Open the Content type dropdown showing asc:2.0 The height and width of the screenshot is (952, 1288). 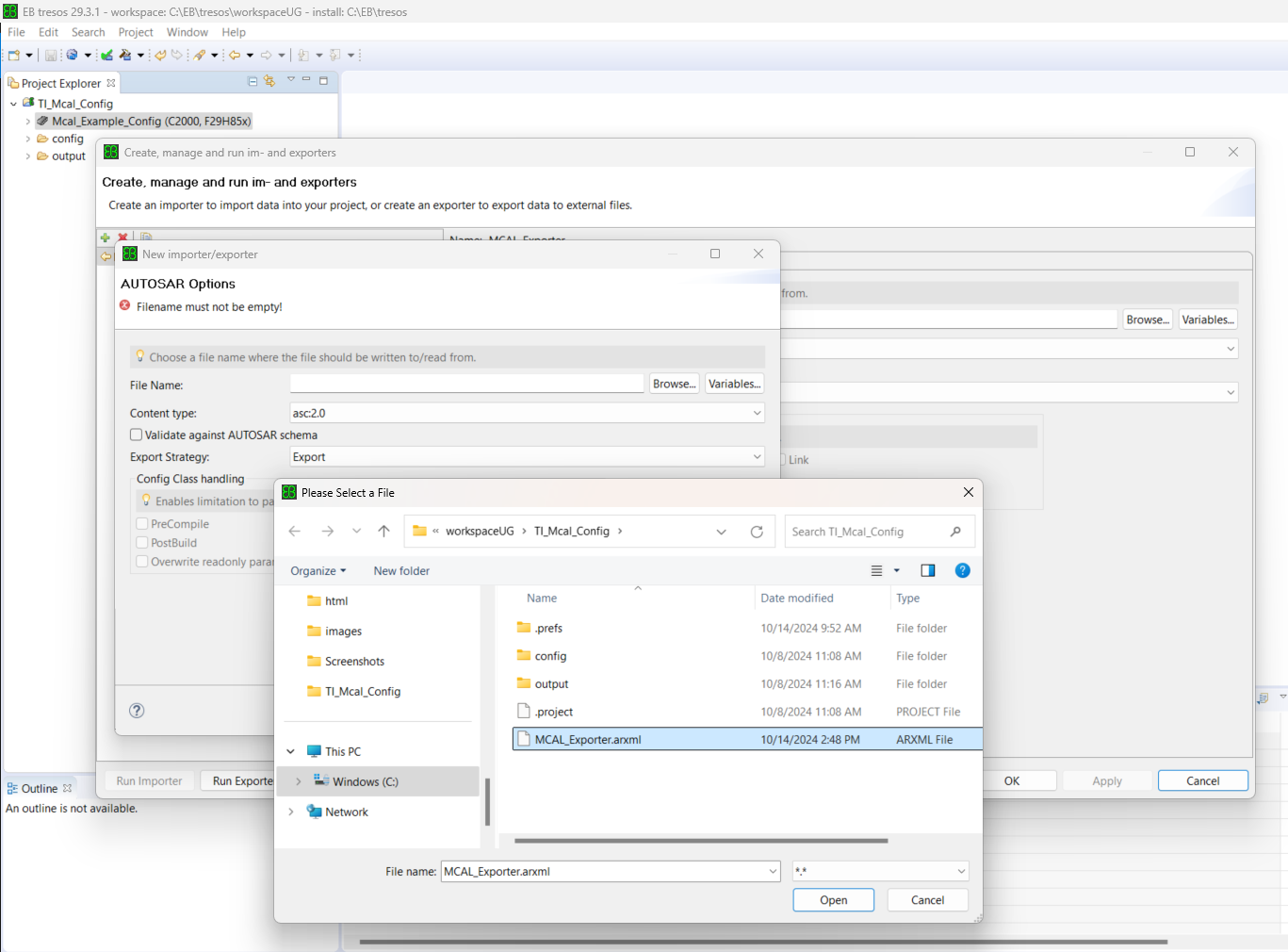pos(758,413)
